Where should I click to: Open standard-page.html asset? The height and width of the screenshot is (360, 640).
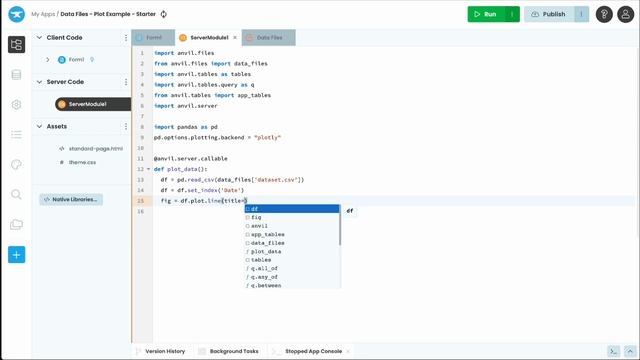click(96, 149)
